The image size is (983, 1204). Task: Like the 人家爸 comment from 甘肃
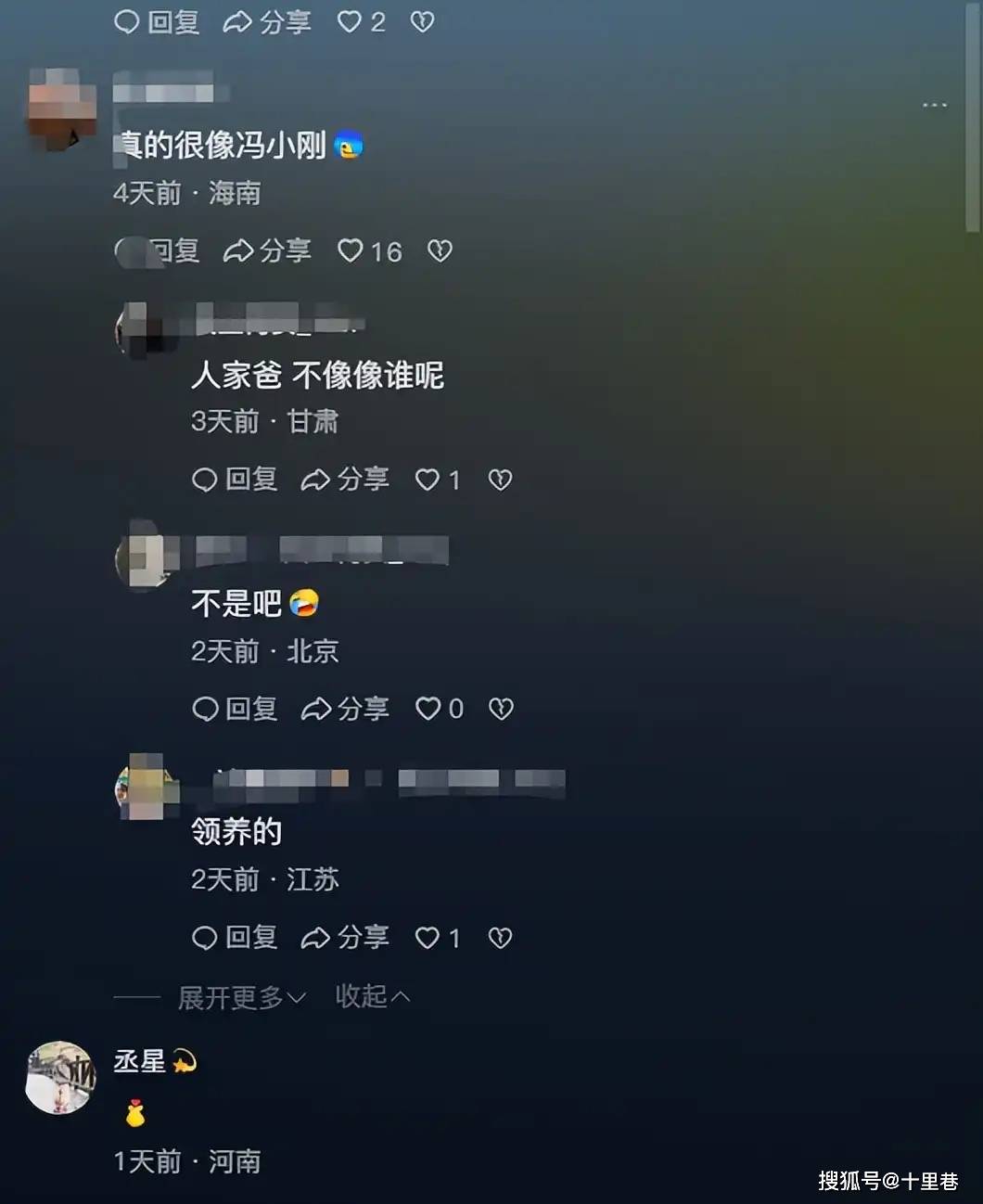pos(437,480)
